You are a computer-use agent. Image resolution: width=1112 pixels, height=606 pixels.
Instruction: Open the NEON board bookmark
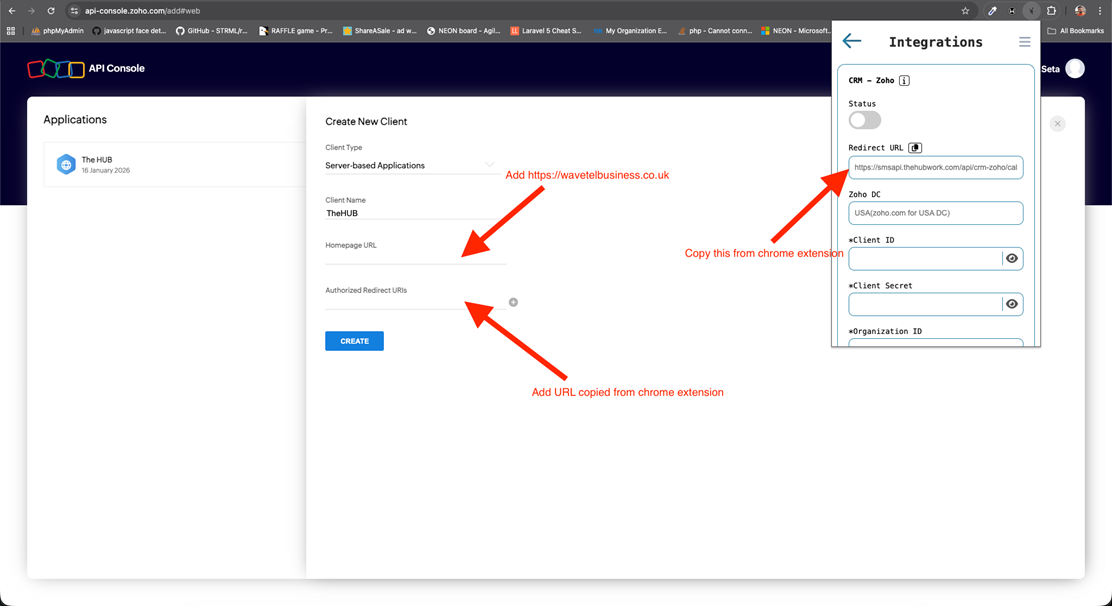(x=464, y=31)
